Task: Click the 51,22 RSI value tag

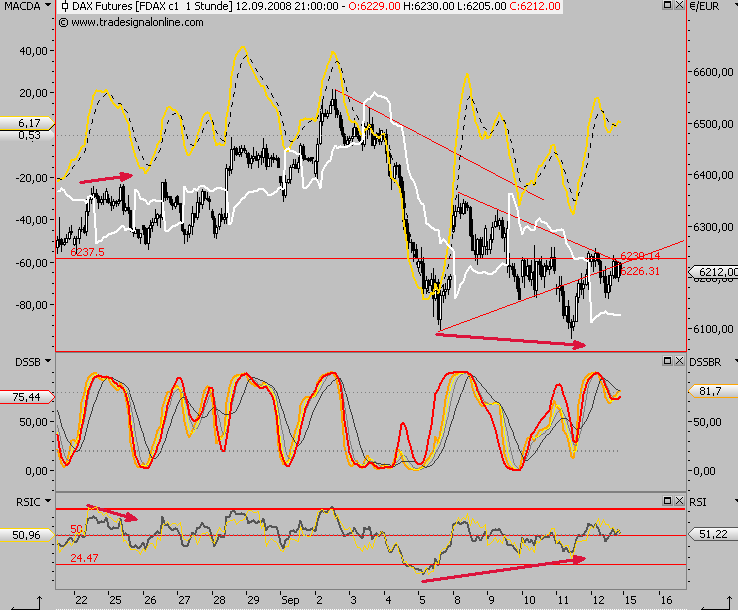Action: click(x=714, y=534)
